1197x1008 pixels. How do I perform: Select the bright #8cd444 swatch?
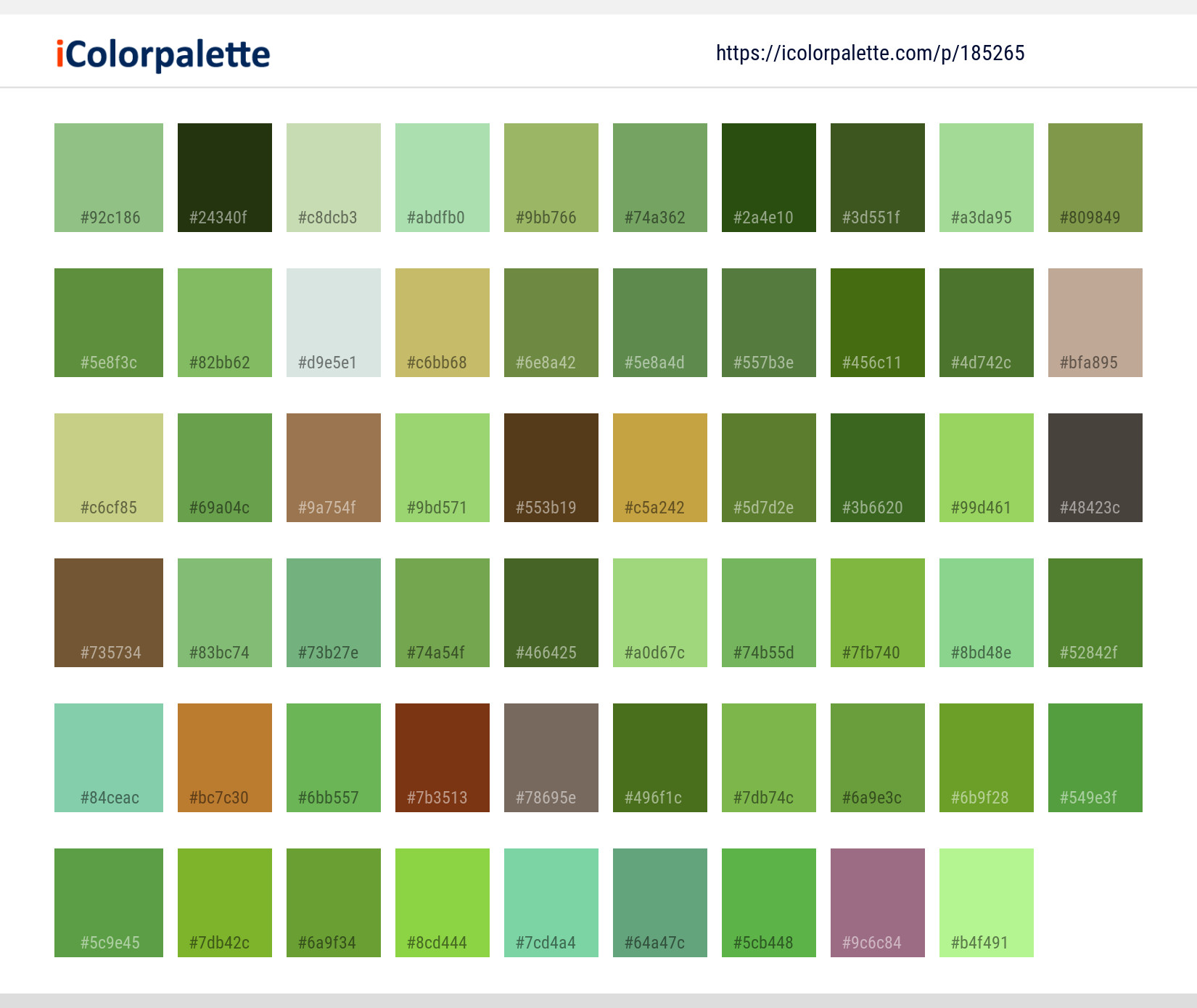(x=443, y=903)
